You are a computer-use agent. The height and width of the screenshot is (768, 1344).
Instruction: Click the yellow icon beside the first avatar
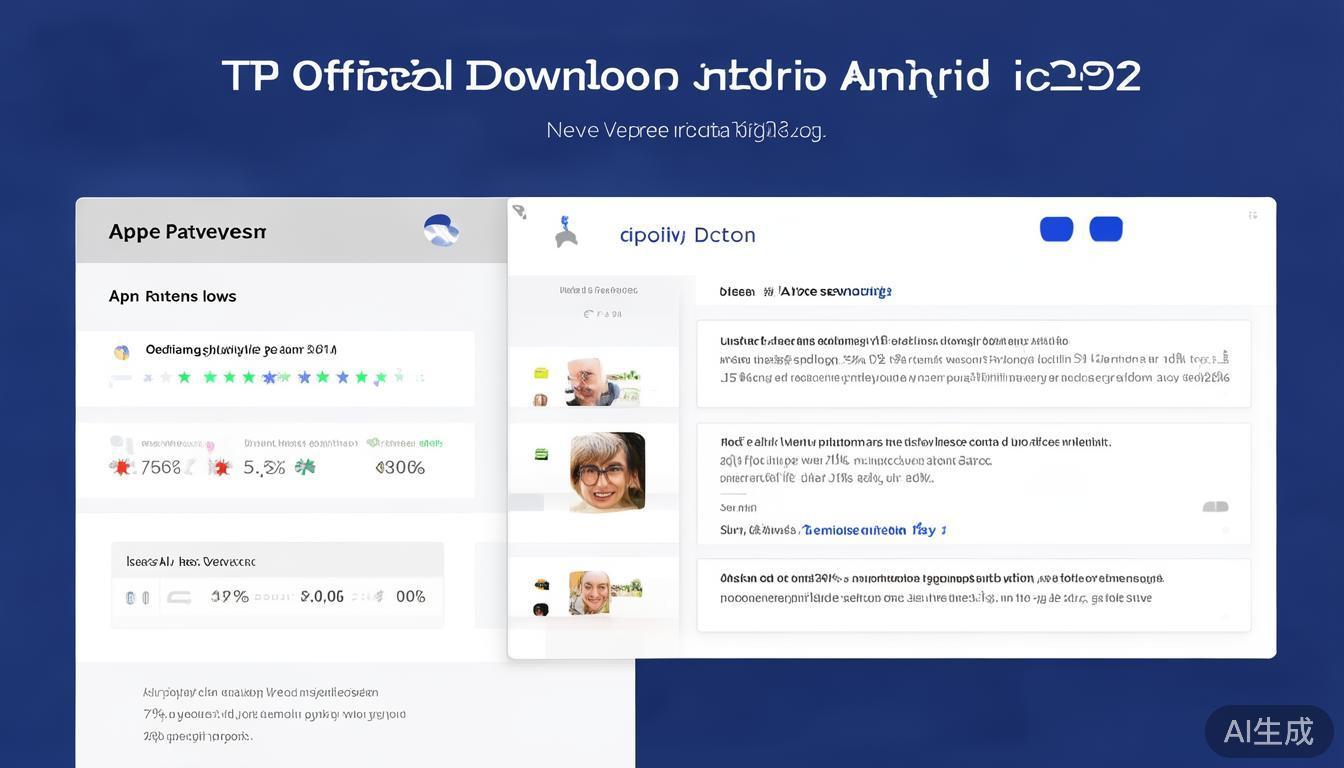[541, 373]
